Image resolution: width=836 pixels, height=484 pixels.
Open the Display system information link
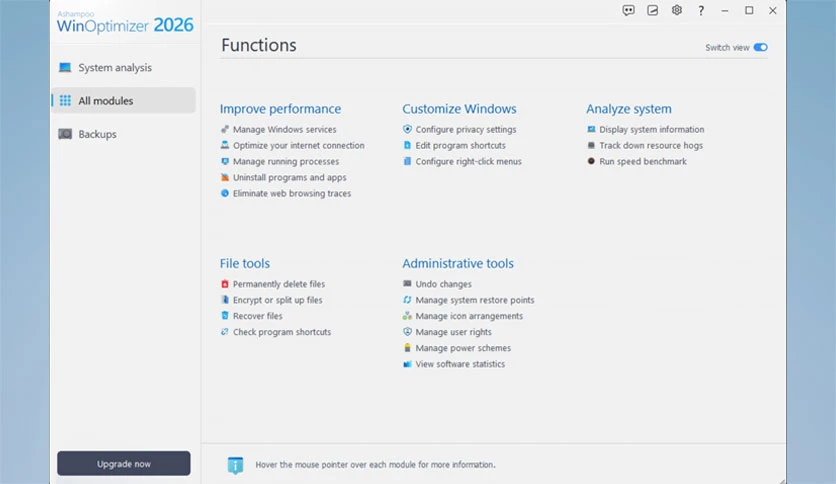[x=652, y=130]
